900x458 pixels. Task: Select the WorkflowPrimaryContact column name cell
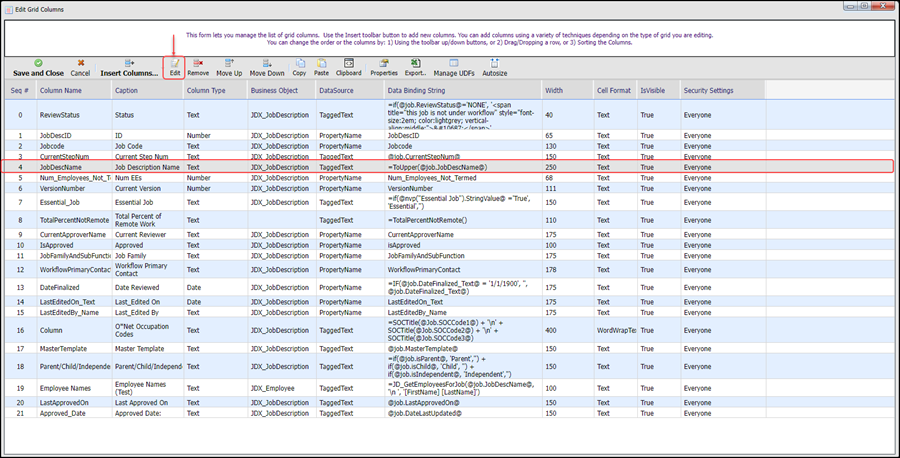[74, 269]
